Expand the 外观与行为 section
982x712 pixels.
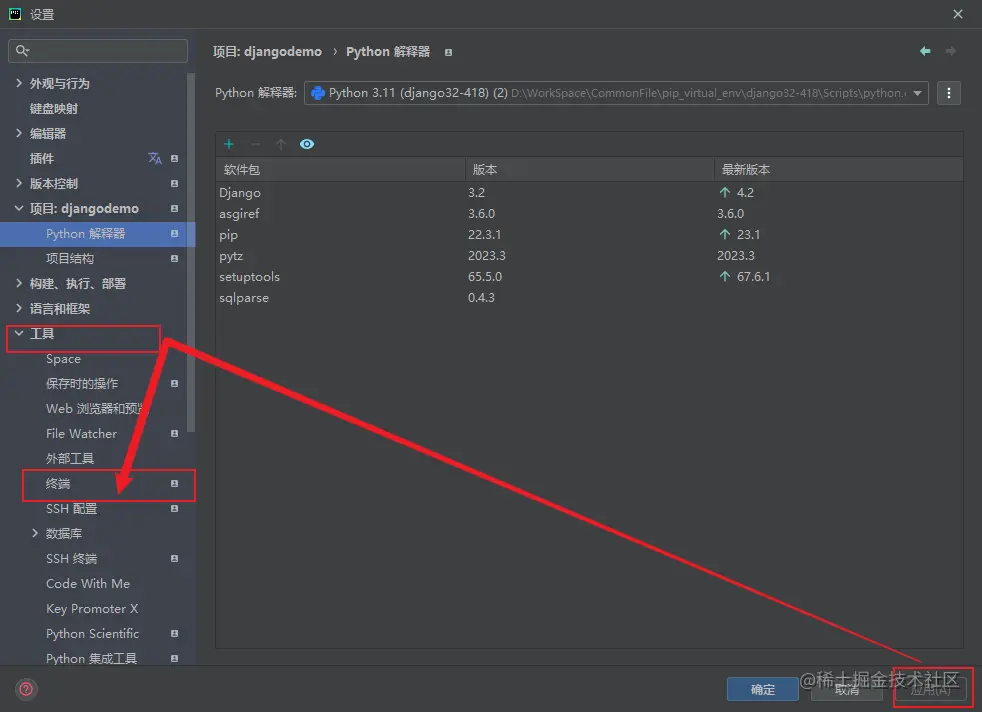19,83
